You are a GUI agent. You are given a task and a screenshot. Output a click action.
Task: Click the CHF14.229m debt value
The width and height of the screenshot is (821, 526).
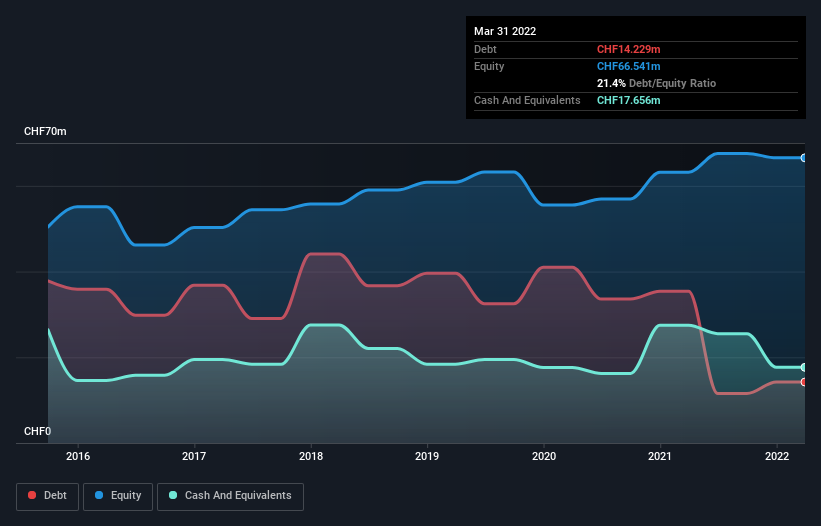[x=628, y=49]
